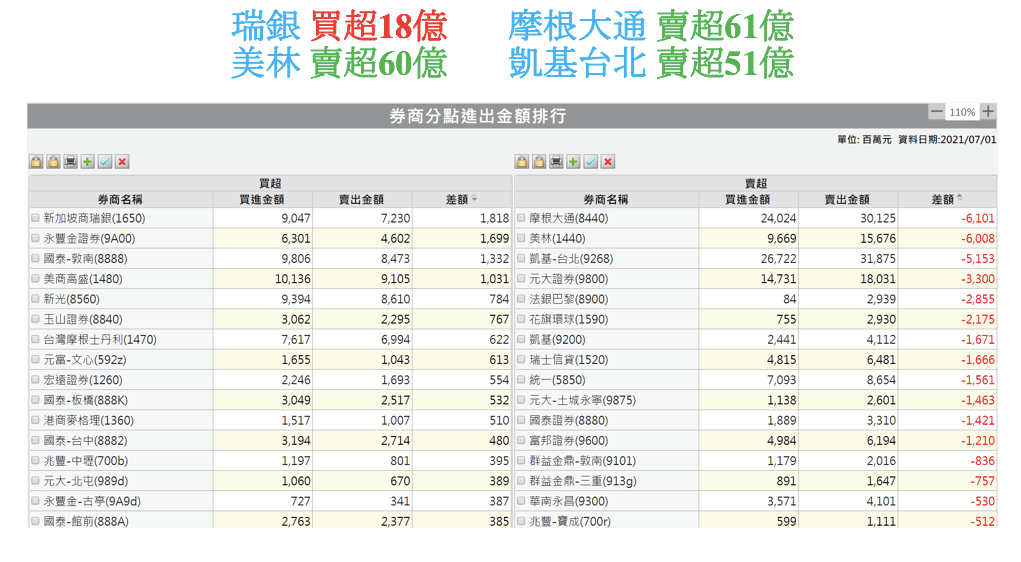1021x562 pixels.
Task: Click the 110% zoom level field
Action: [962, 112]
